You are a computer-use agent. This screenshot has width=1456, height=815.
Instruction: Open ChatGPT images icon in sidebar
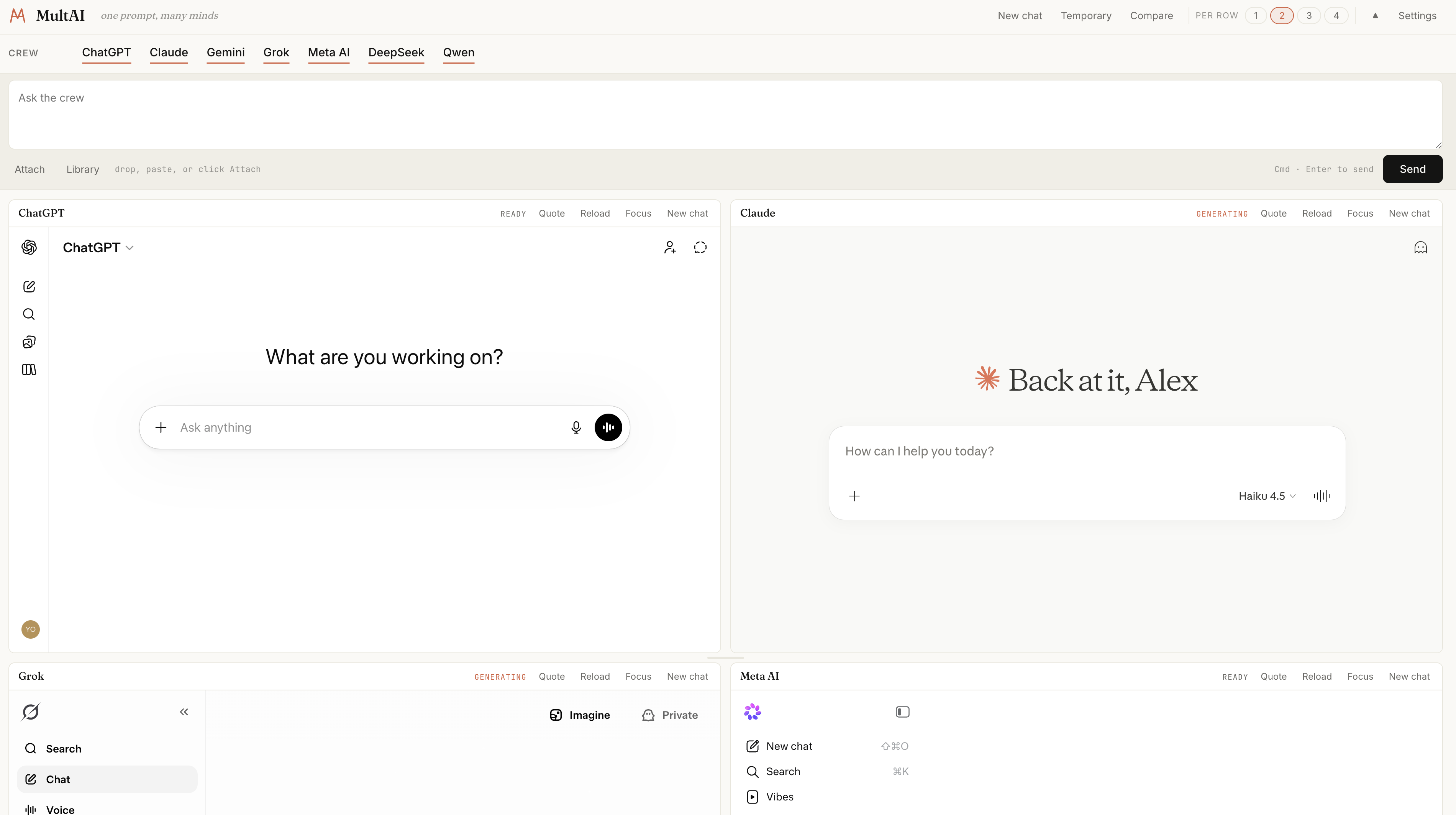click(29, 342)
